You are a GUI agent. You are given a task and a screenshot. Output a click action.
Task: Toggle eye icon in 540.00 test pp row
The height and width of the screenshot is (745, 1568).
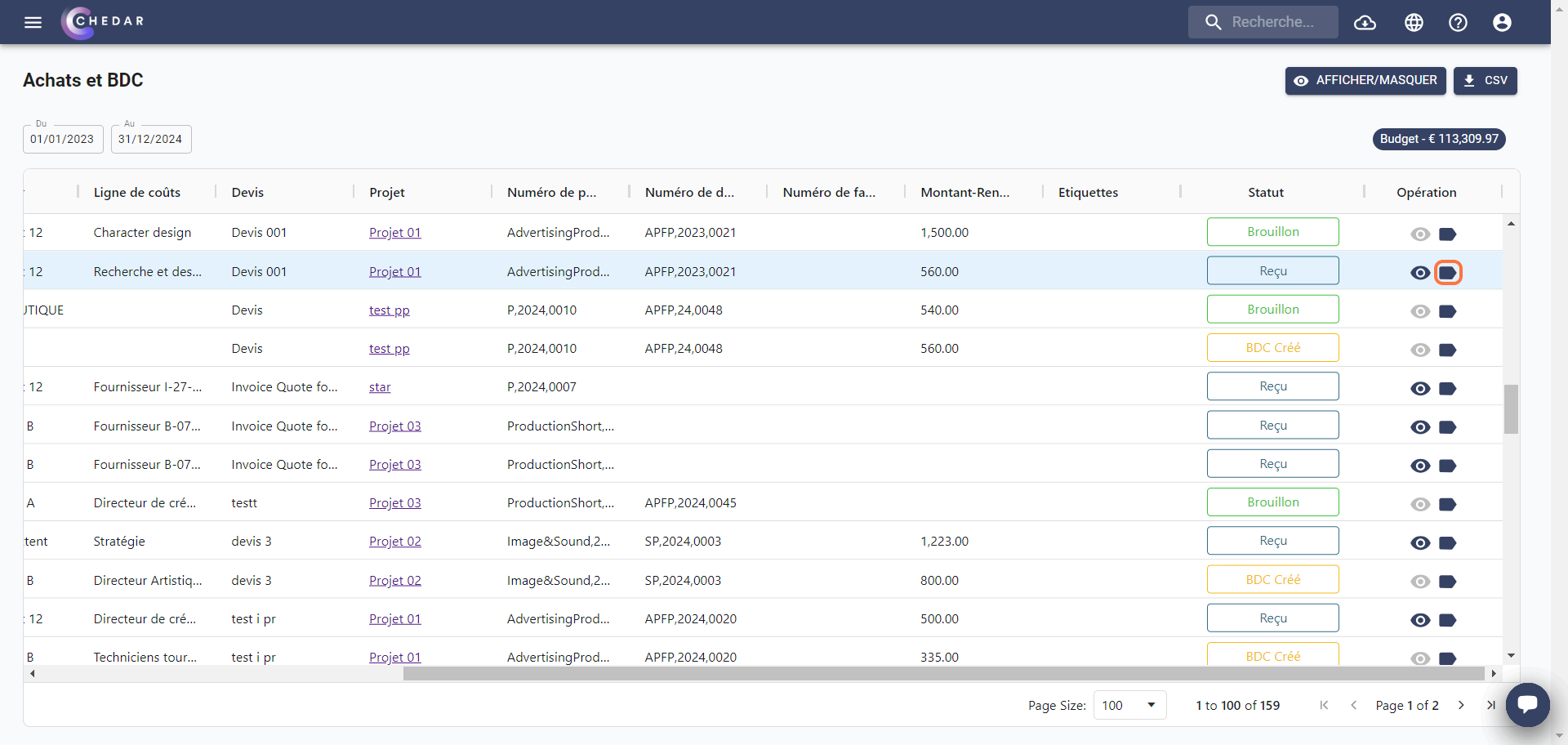point(1420,311)
